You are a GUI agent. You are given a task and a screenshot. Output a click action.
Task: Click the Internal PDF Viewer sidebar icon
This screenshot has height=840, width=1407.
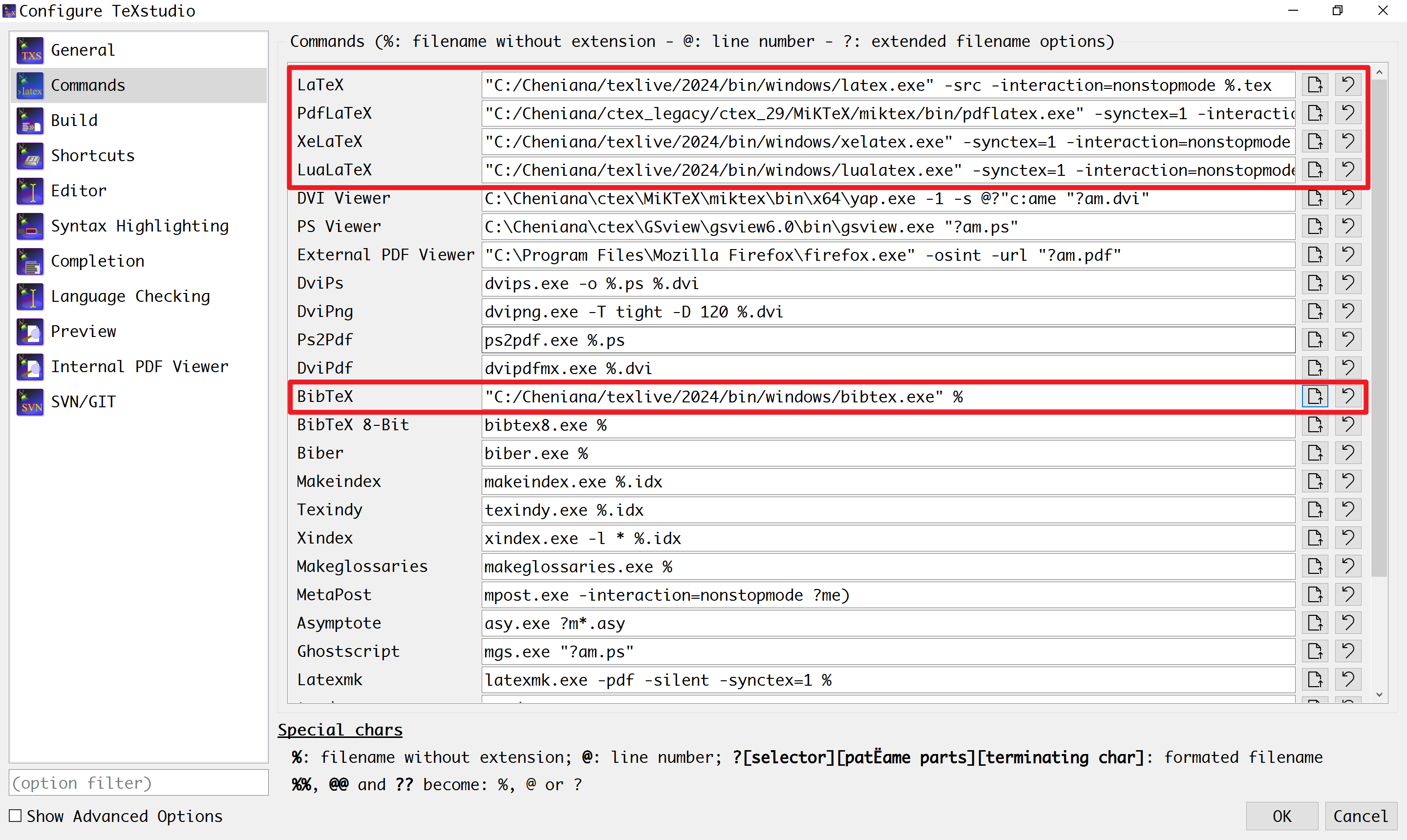[x=30, y=366]
